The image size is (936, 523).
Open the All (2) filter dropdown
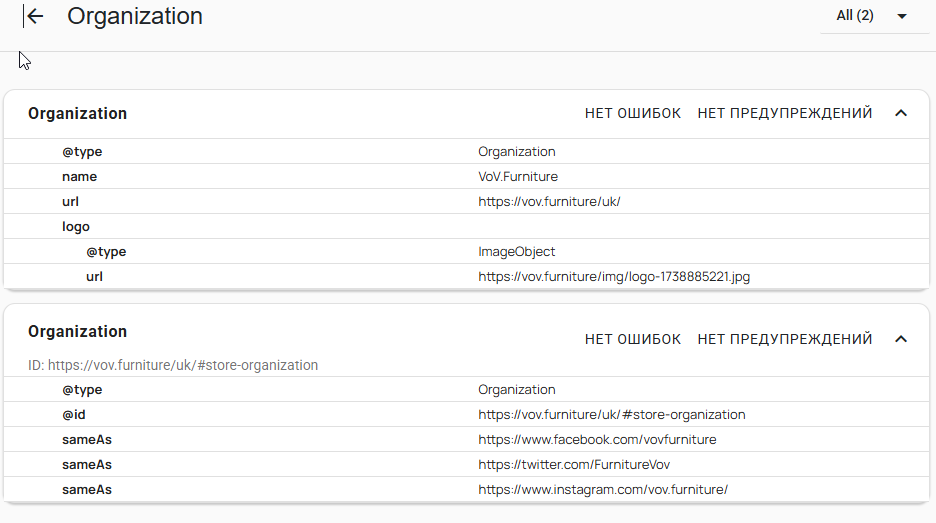(874, 16)
